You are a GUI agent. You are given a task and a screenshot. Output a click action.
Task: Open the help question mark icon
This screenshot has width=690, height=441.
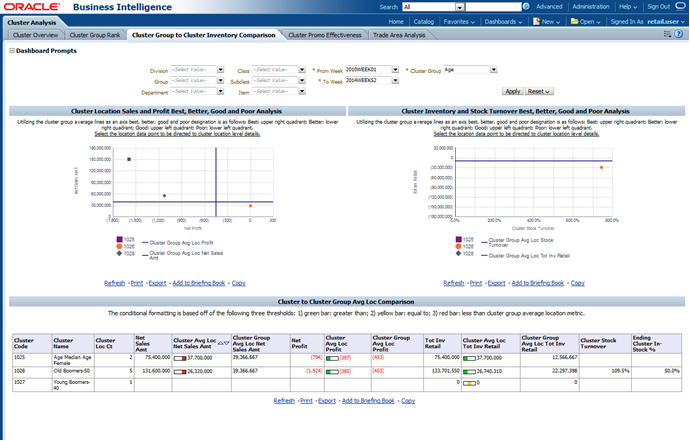pyautogui.click(x=679, y=34)
